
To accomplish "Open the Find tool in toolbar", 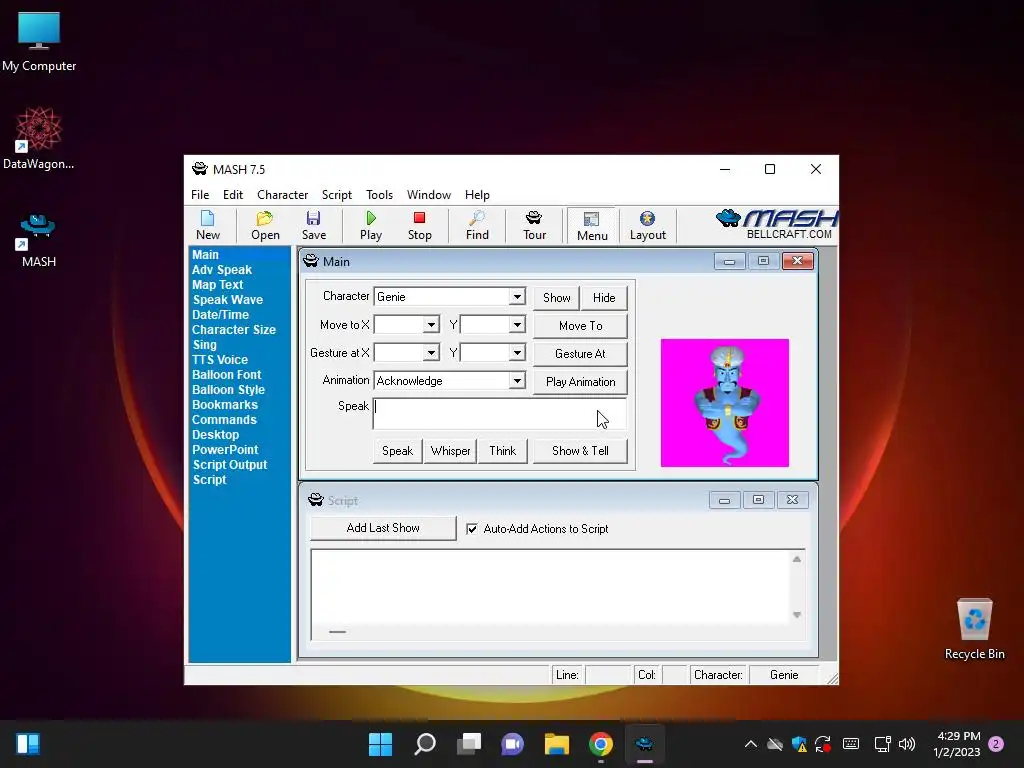I will click(477, 226).
